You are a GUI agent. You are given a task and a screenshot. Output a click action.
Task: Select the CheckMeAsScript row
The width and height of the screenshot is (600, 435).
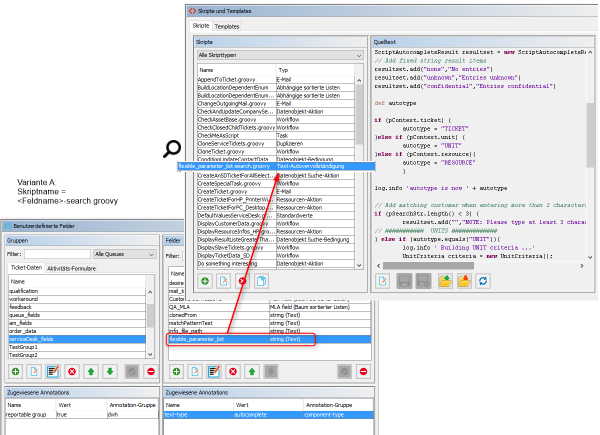[x=276, y=135]
